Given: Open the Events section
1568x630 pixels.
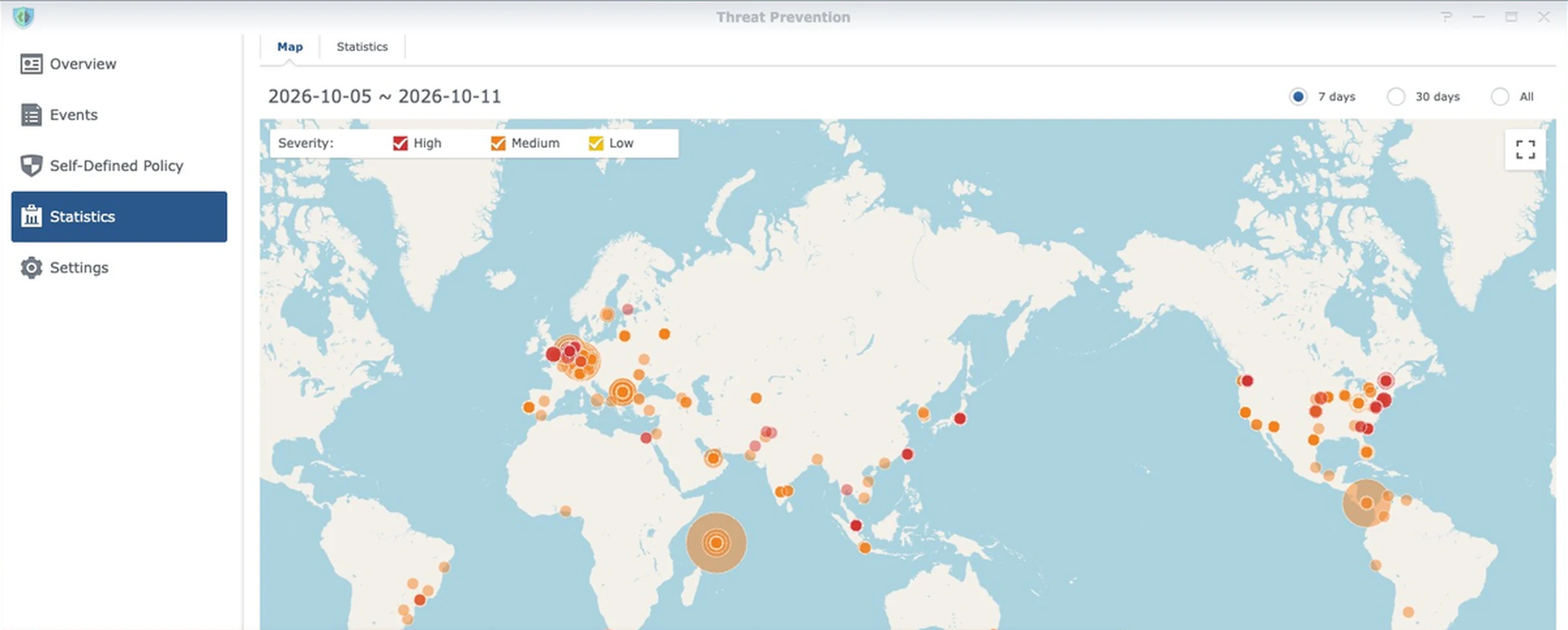Looking at the screenshot, I should pos(119,115).
